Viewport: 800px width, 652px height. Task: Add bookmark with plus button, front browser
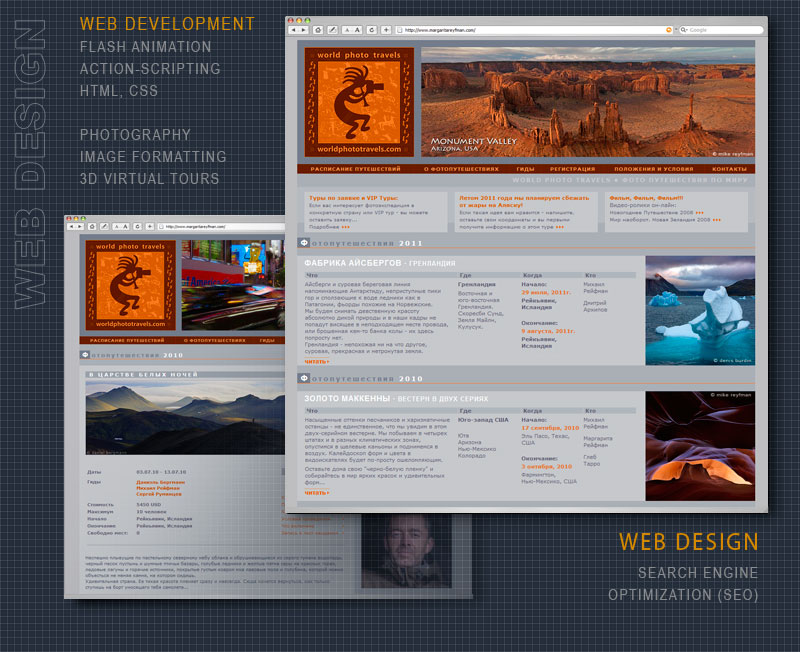tap(386, 30)
